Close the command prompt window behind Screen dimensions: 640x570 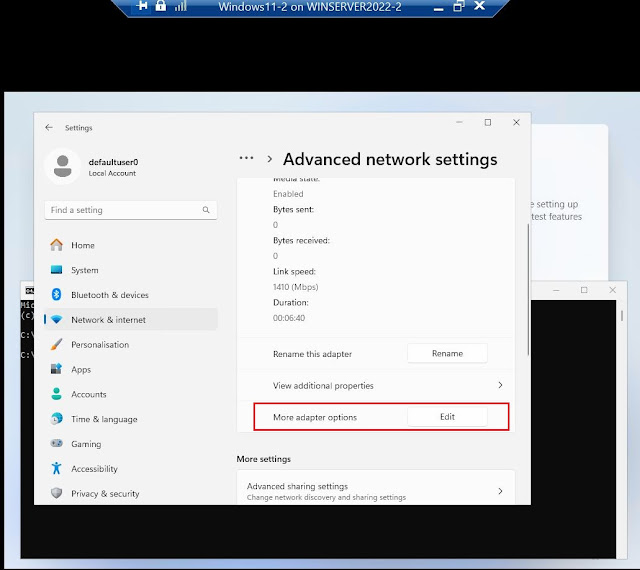[x=612, y=290]
